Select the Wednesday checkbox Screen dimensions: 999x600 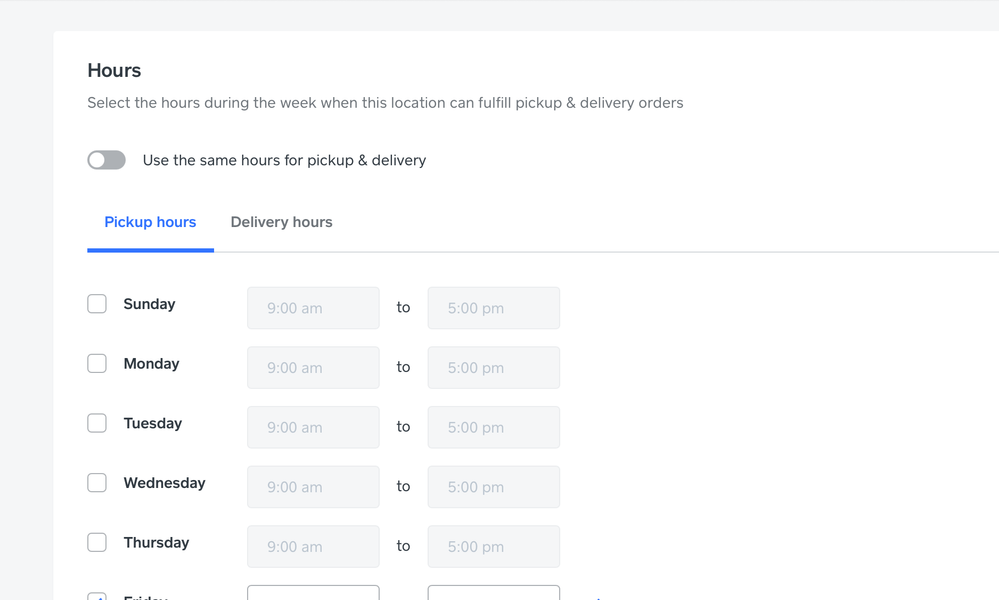coord(97,483)
